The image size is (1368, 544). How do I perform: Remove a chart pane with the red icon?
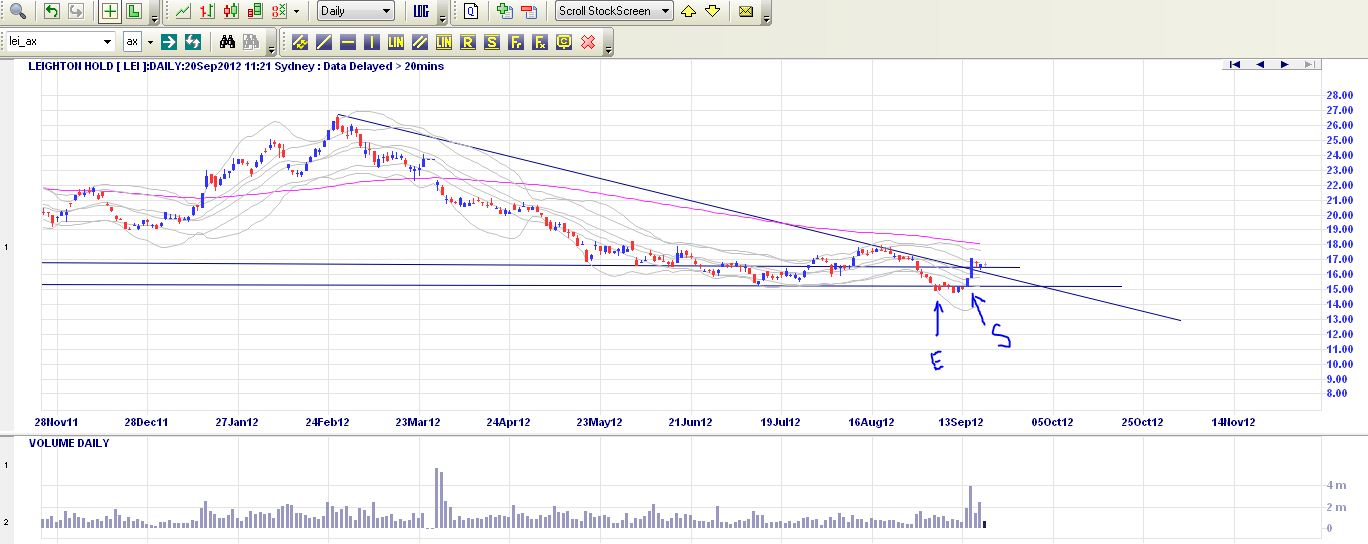[x=529, y=11]
